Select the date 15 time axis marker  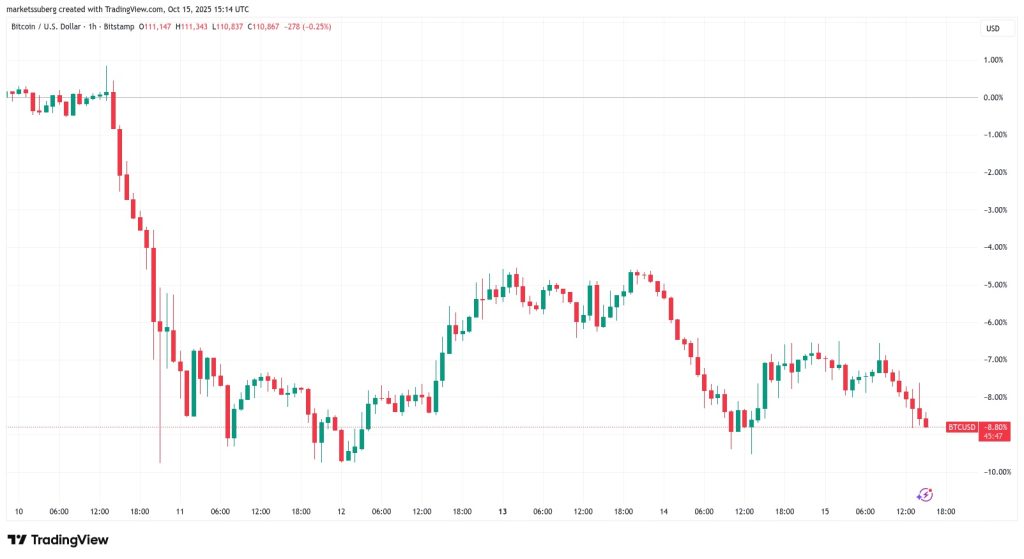tap(825, 511)
